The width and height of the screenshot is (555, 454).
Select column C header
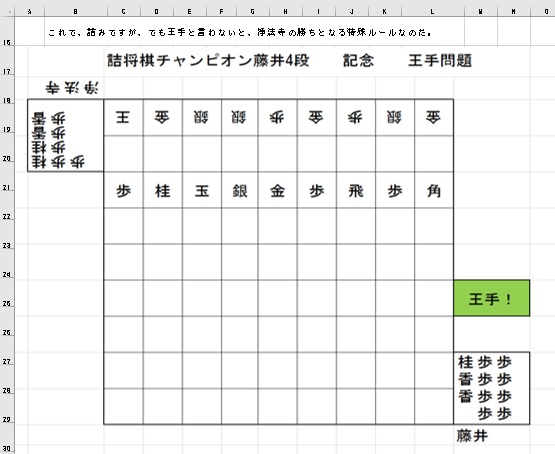pyautogui.click(x=123, y=12)
